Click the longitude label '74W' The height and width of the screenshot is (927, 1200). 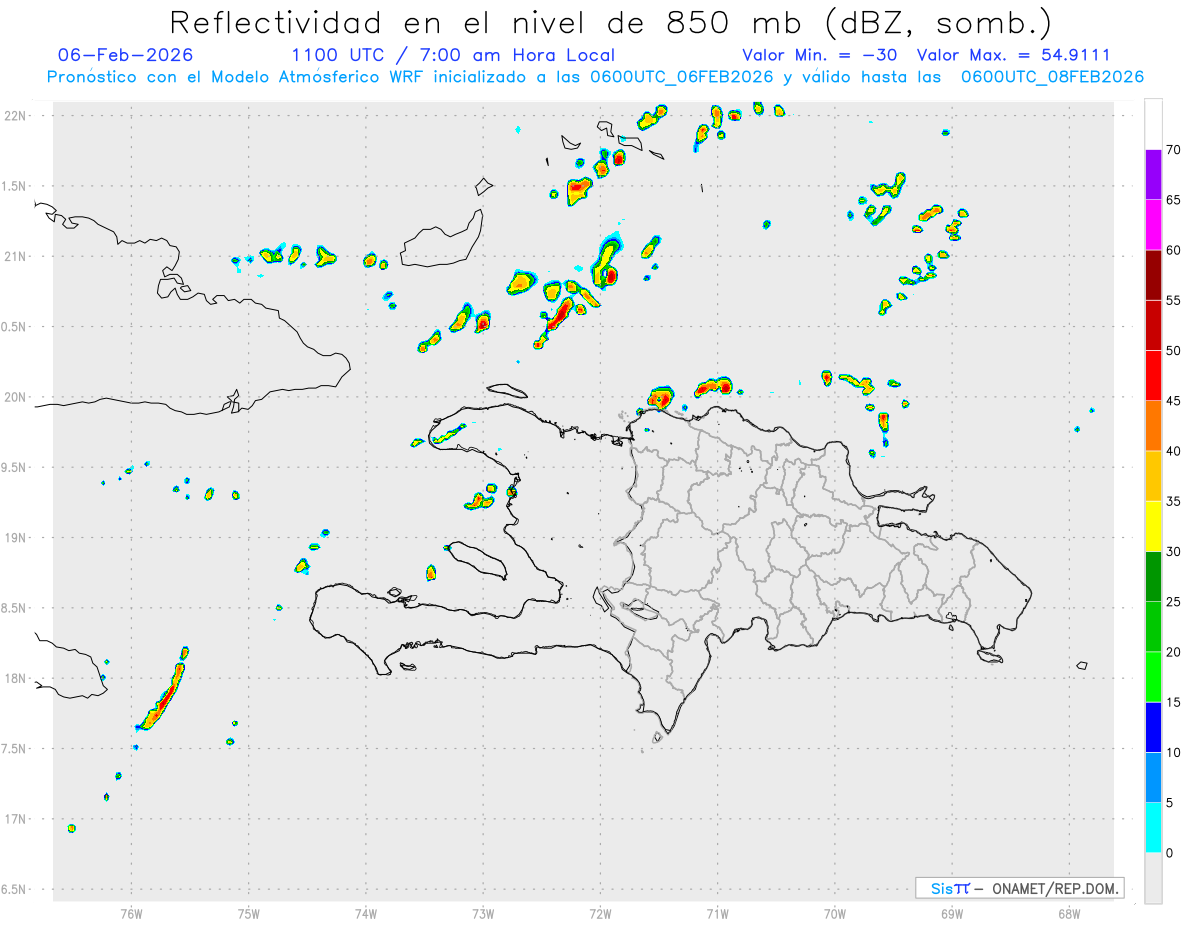366,913
